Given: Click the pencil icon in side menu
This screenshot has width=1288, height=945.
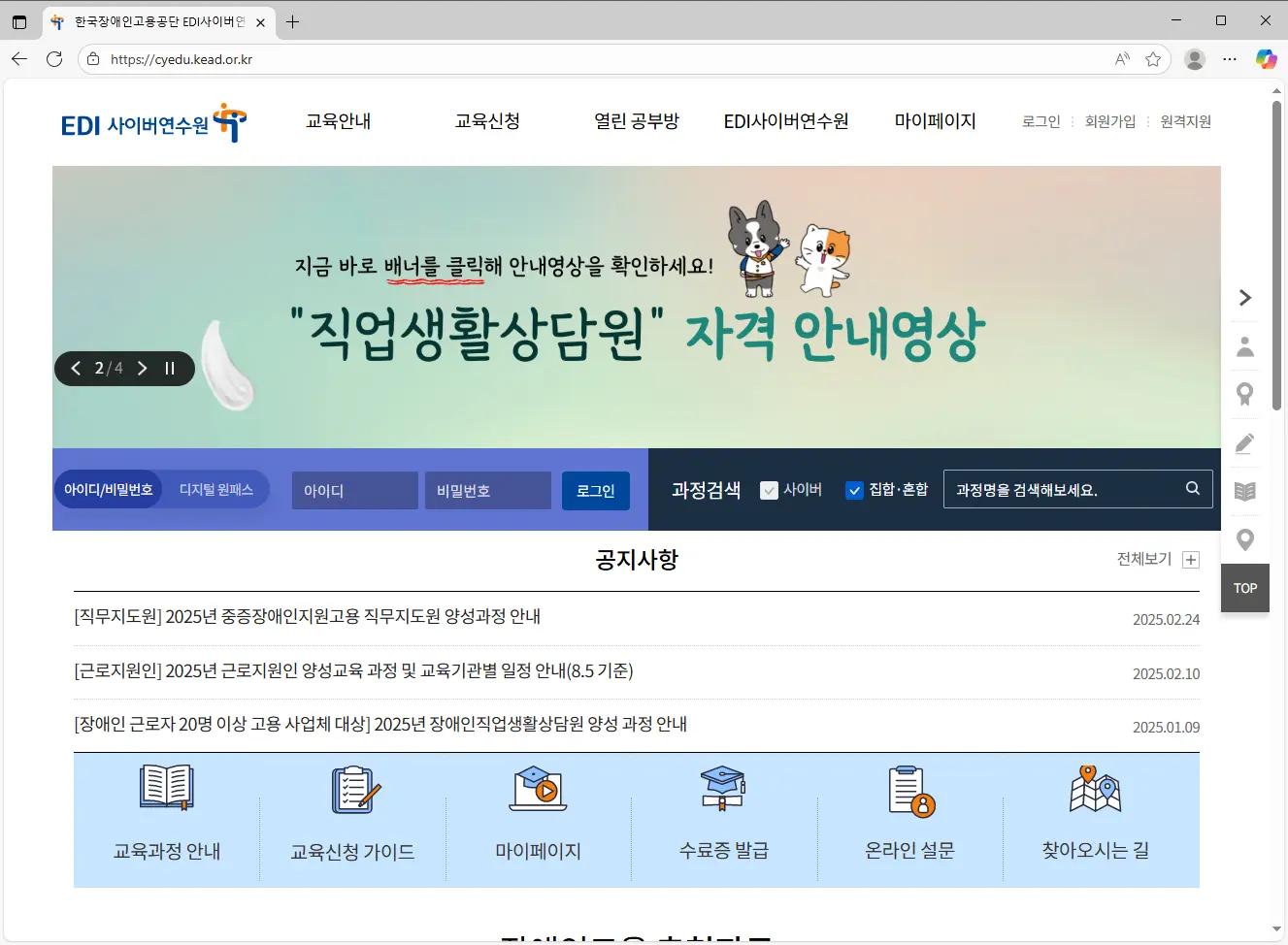Looking at the screenshot, I should point(1245,443).
